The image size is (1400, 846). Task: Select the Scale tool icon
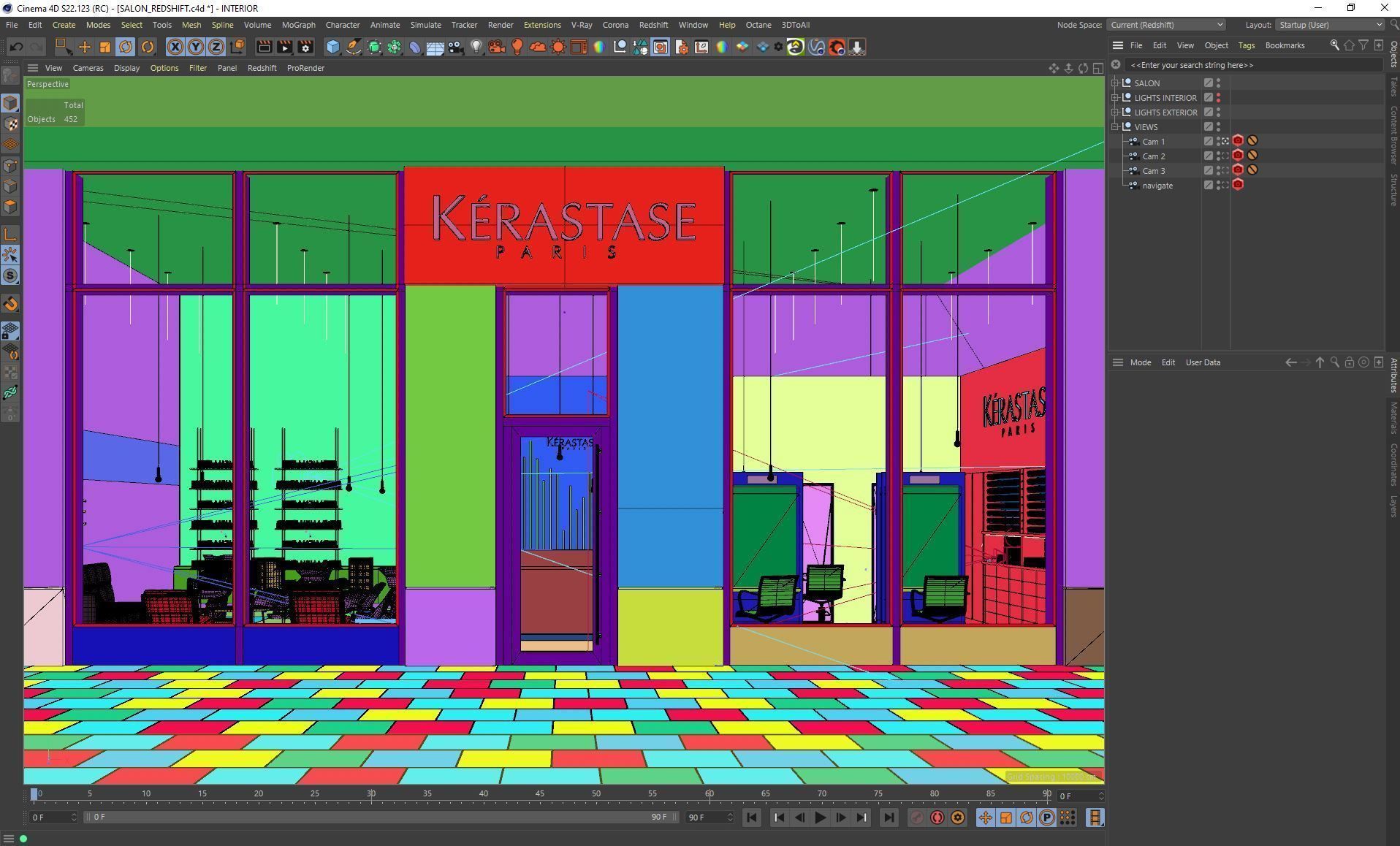pyautogui.click(x=105, y=47)
